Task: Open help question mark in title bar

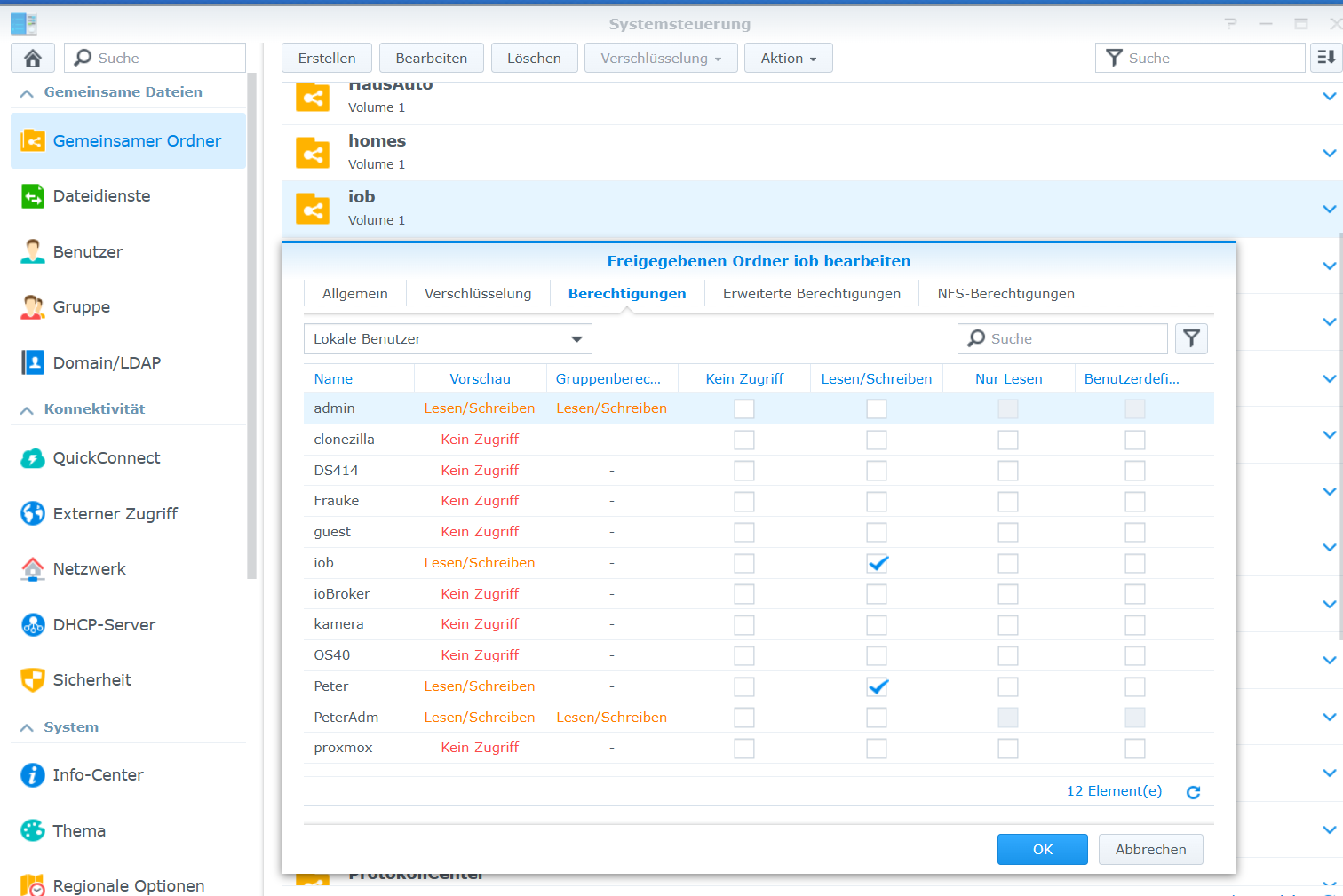Action: point(1230,24)
